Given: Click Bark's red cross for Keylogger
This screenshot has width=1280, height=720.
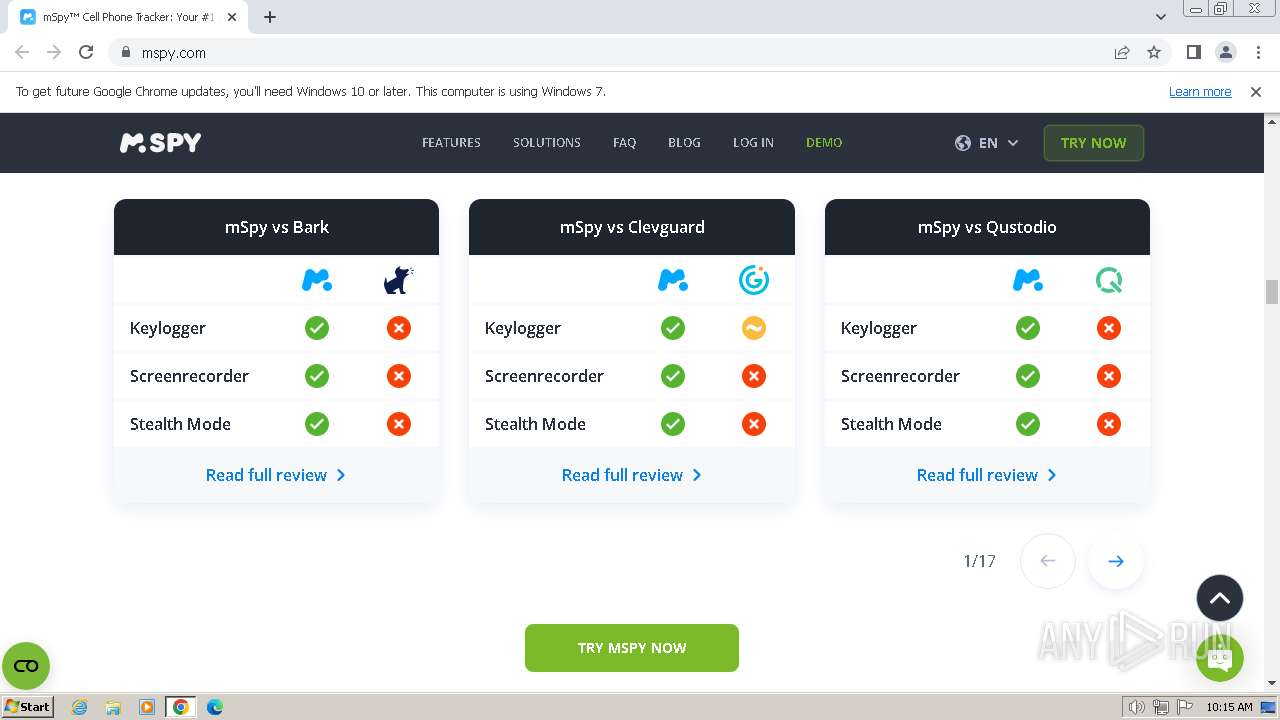Looking at the screenshot, I should click(x=399, y=328).
